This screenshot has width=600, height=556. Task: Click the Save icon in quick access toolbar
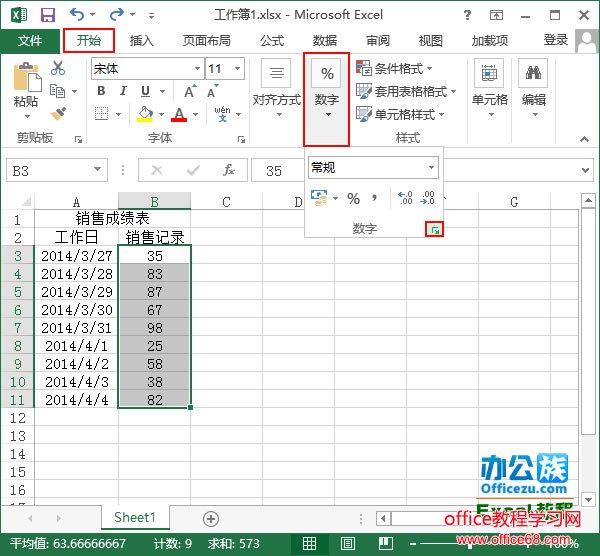[48, 15]
